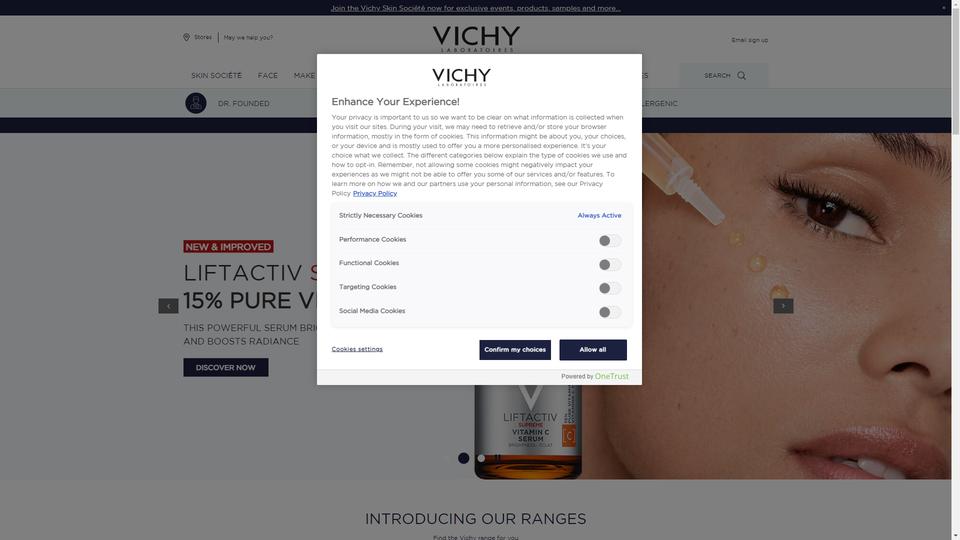Click the Dr. Founded doctor icon

tap(196, 103)
